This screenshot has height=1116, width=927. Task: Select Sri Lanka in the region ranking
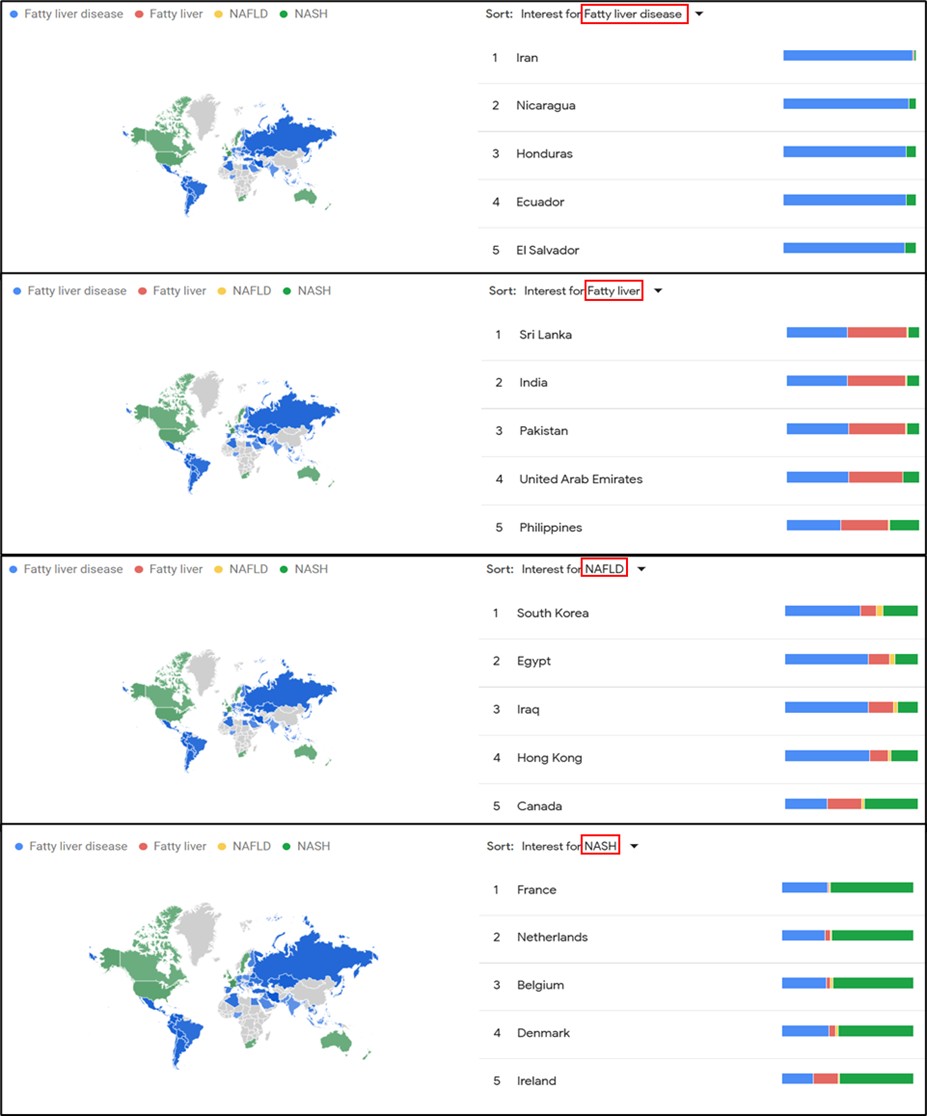point(545,335)
